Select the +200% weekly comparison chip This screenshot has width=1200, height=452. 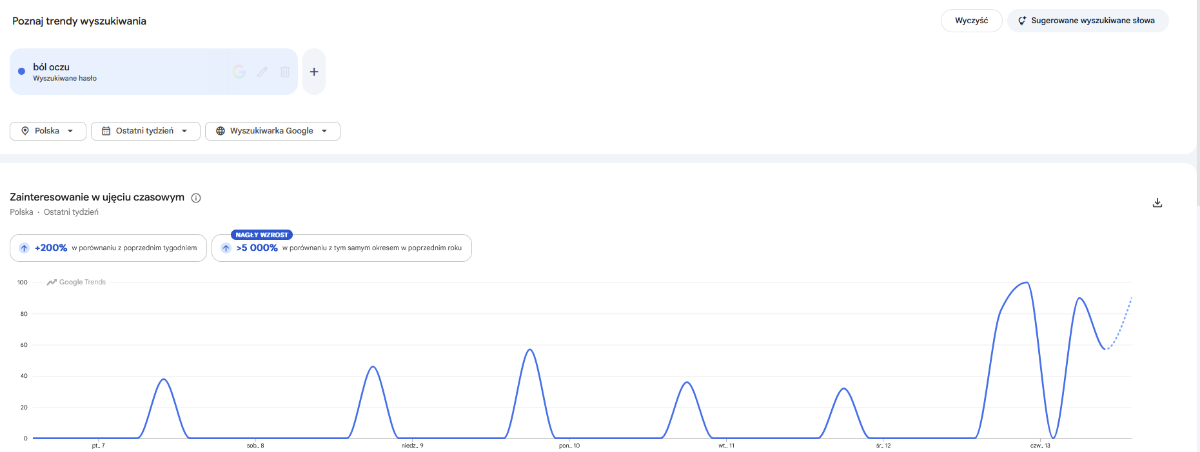pos(109,248)
